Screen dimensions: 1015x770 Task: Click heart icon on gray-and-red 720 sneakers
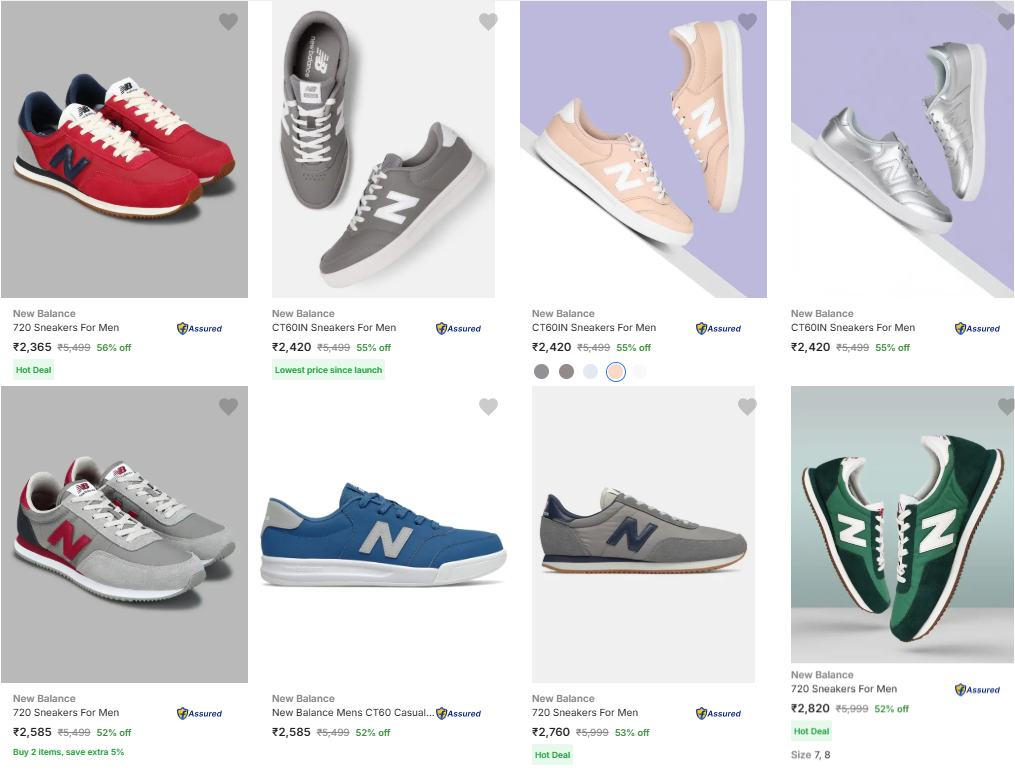point(229,407)
